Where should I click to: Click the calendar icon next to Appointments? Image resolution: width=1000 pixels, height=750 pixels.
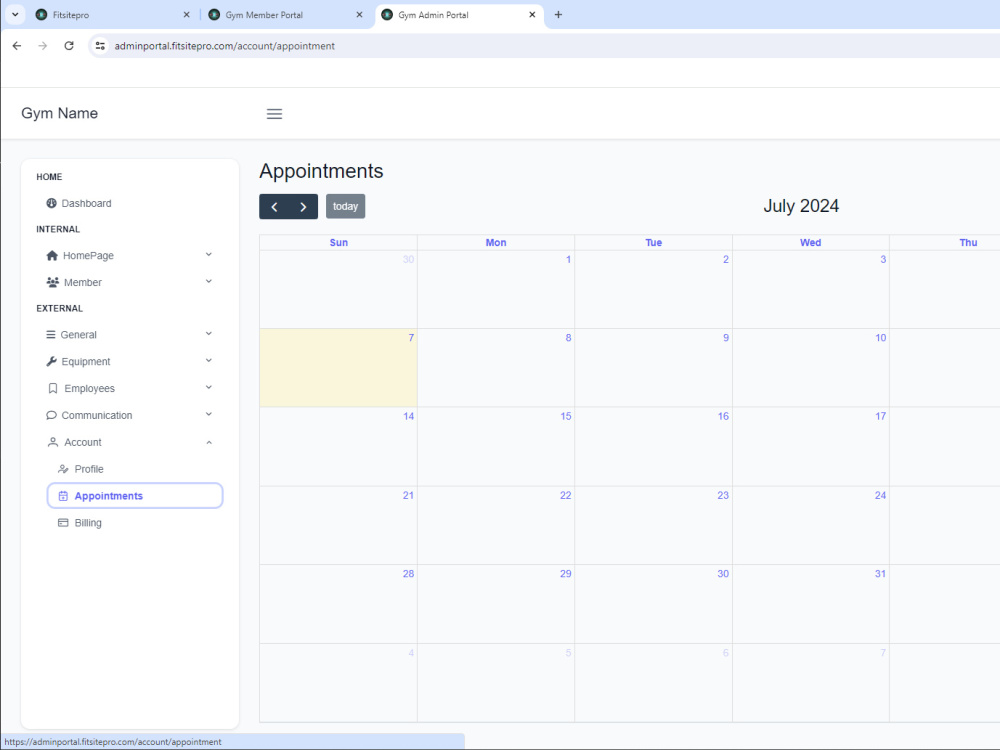[x=63, y=496]
